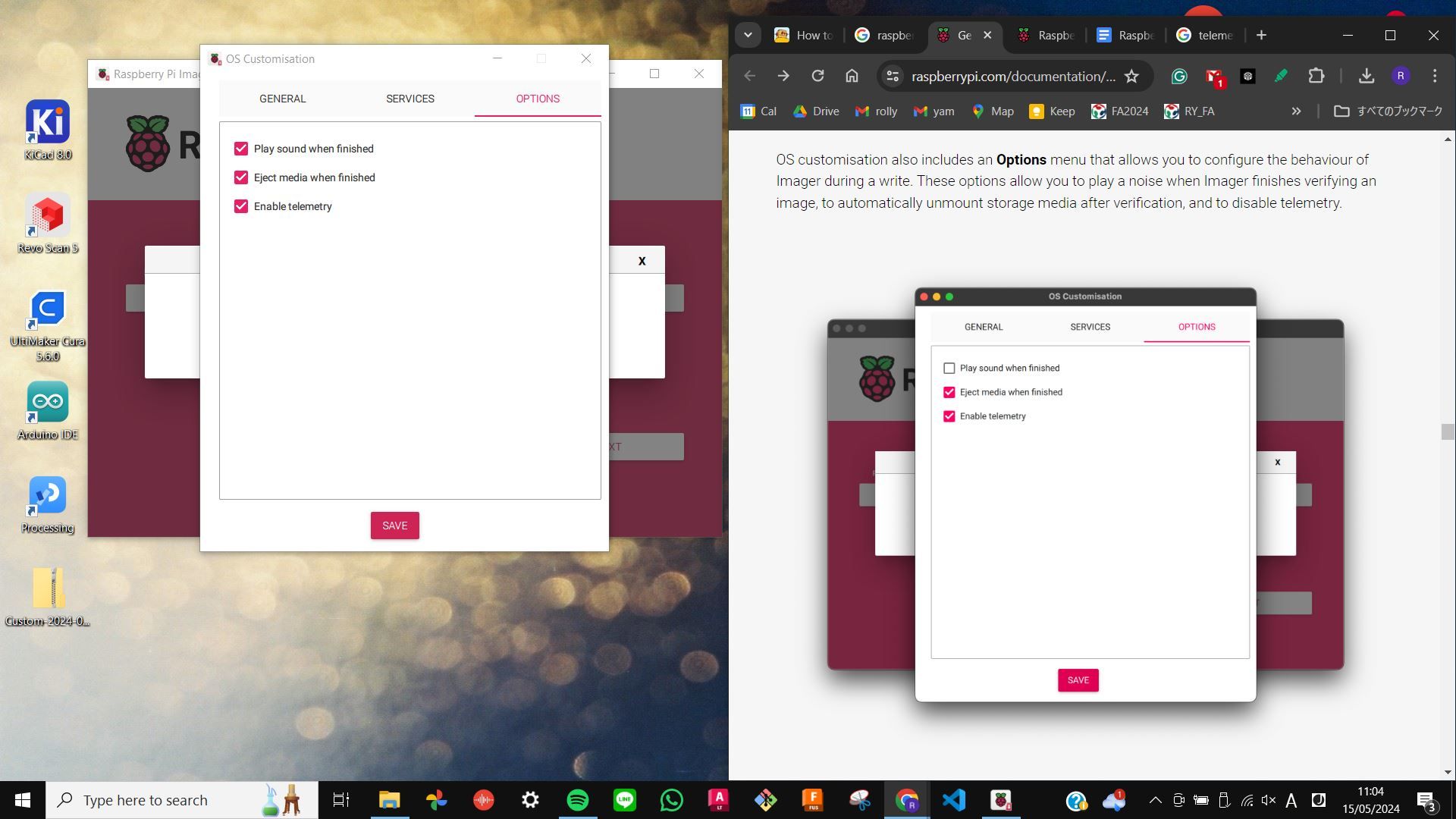The image size is (1456, 819).
Task: Open KiCad 8.0 desktop shortcut
Action: pos(48,130)
